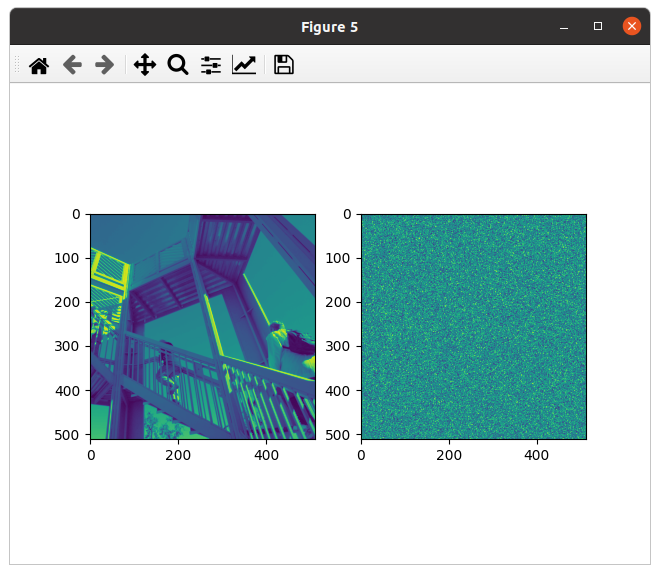Maximize the Figure 5 window
The width and height of the screenshot is (660, 574).
pyautogui.click(x=598, y=27)
